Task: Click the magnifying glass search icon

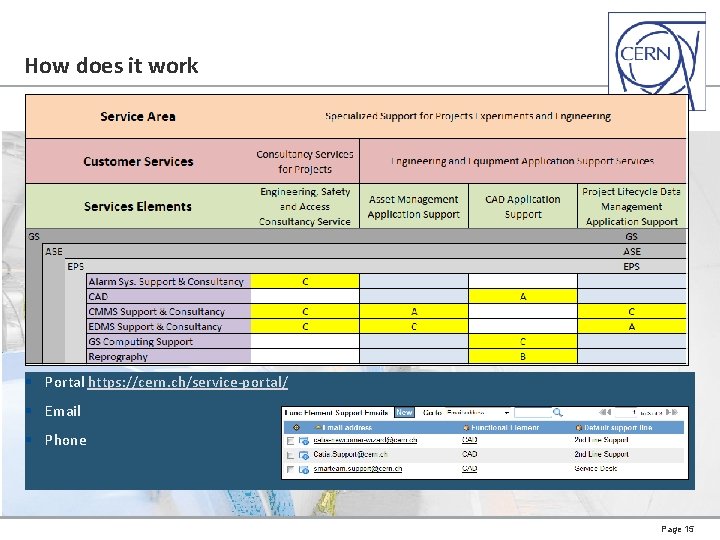Action: click(x=557, y=412)
